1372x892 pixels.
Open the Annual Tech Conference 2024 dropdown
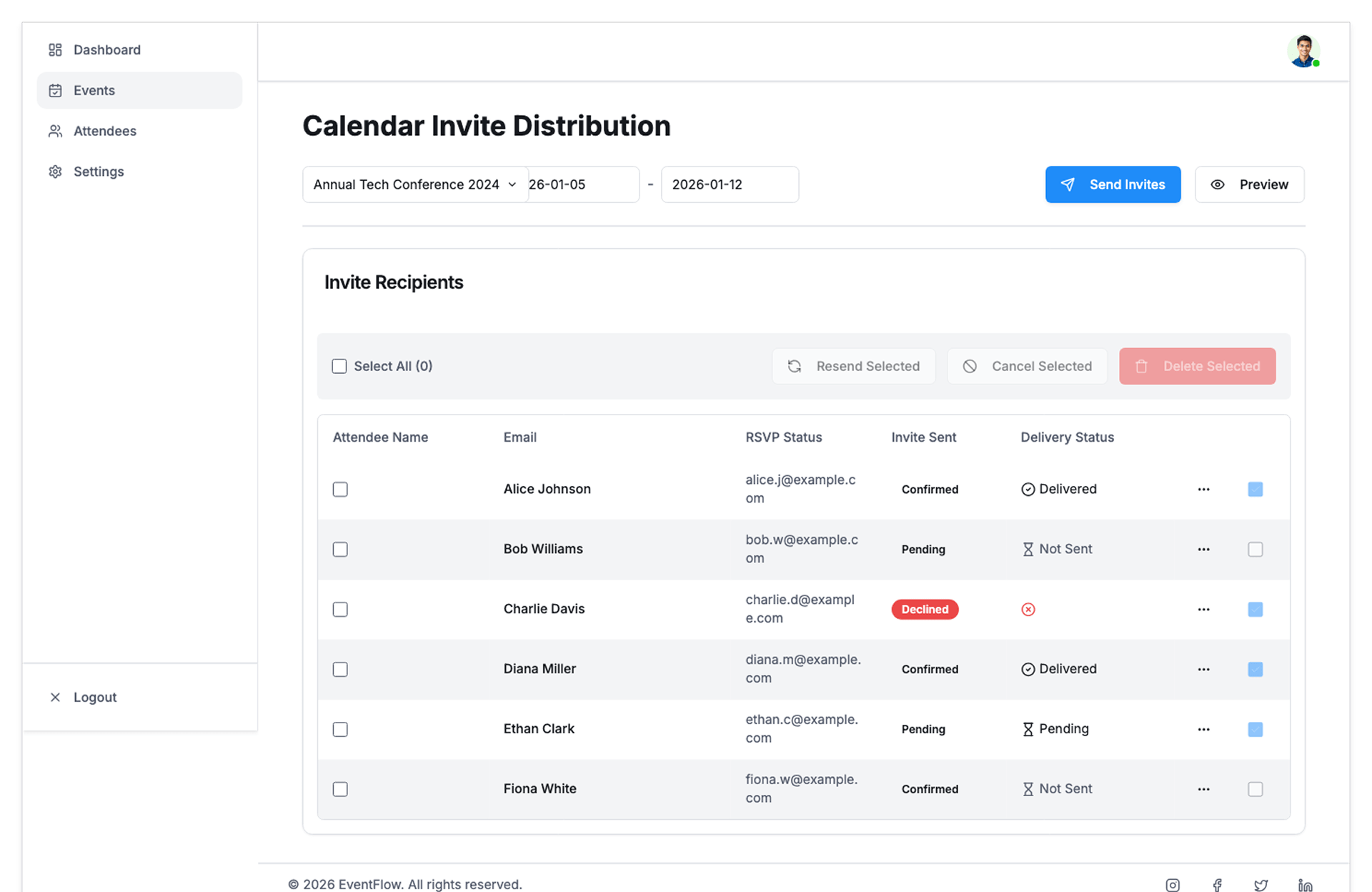(415, 185)
